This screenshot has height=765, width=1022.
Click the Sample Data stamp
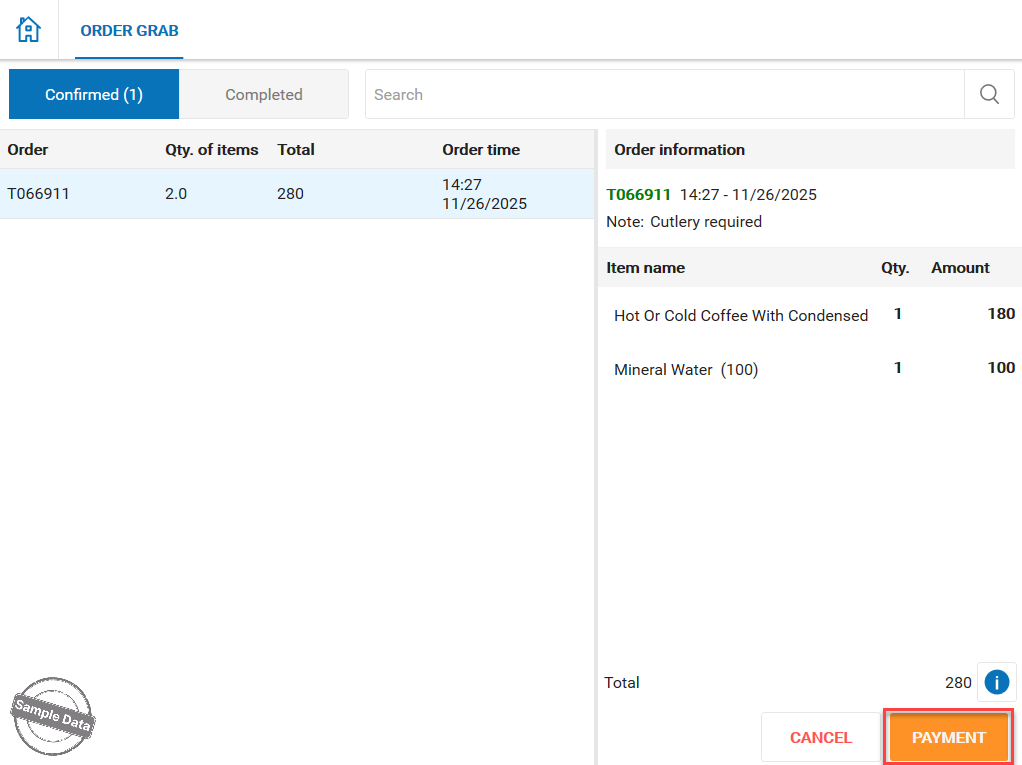tap(53, 708)
